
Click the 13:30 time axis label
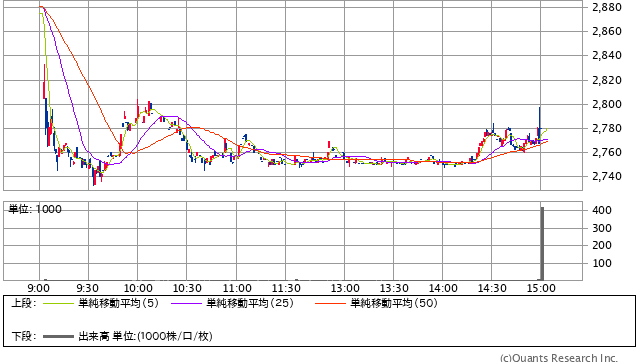click(x=394, y=288)
